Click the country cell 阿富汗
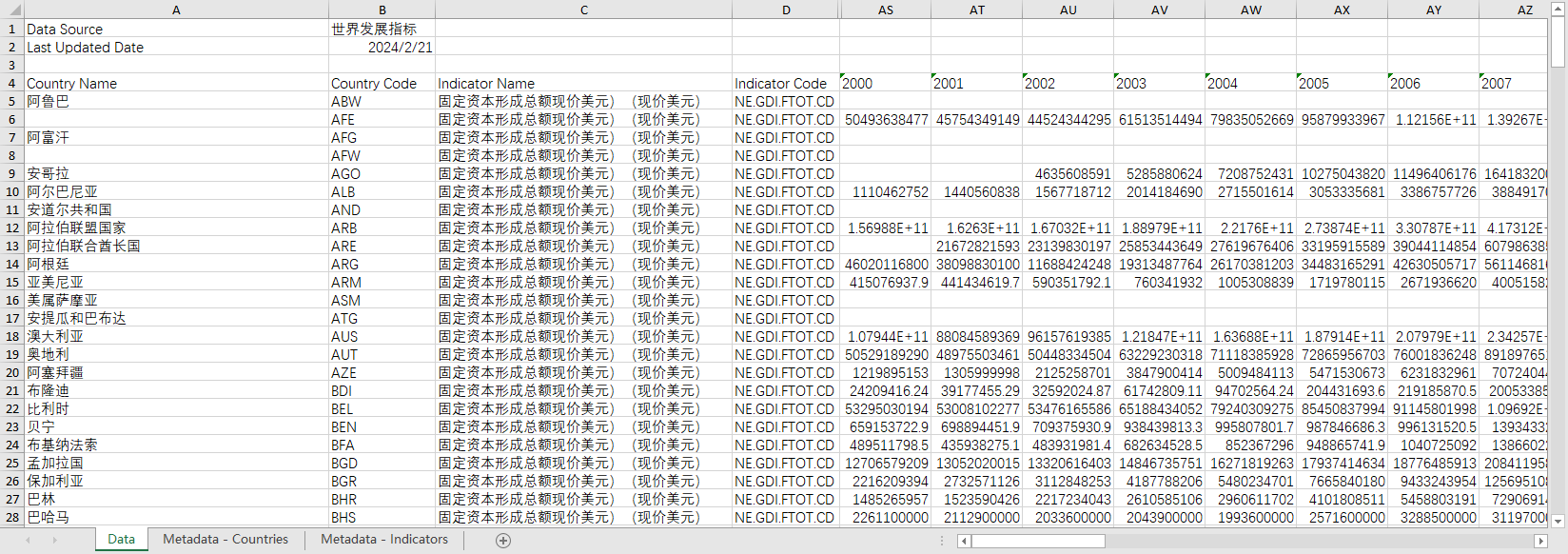Viewport: 1568px width, 554px height. pos(176,137)
